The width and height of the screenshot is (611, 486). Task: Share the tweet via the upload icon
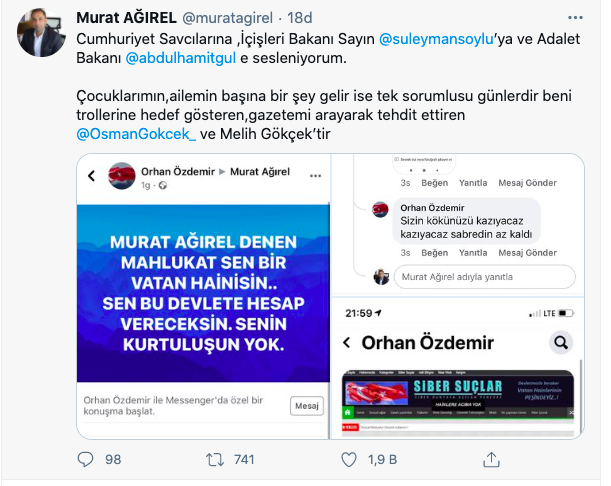pos(491,459)
